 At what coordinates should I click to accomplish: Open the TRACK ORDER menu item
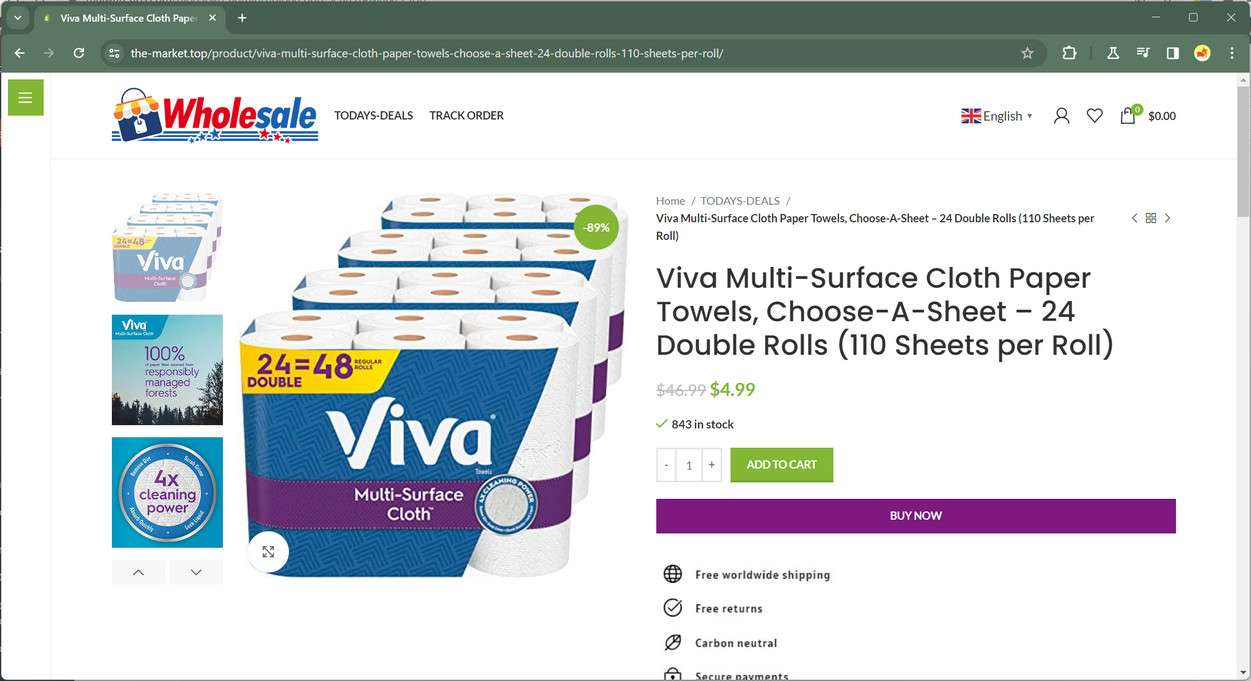pos(467,116)
